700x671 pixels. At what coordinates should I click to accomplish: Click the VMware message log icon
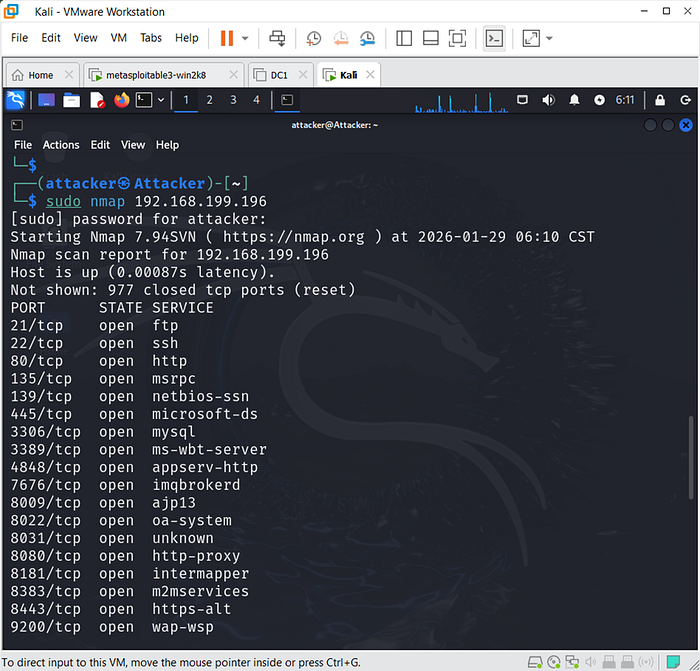(x=673, y=662)
